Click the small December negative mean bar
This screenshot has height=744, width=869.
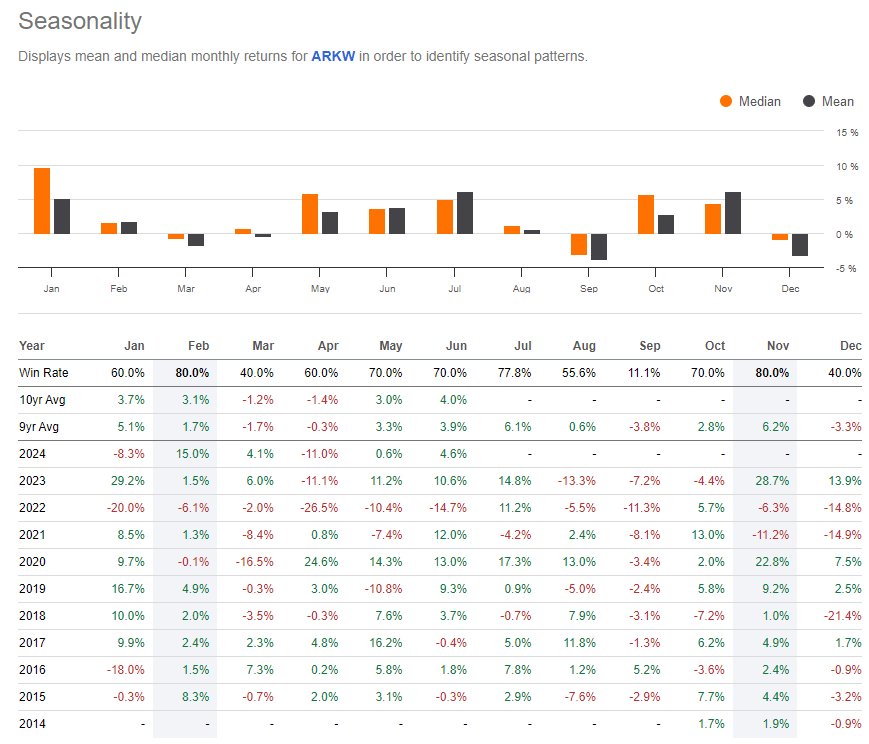(x=800, y=243)
